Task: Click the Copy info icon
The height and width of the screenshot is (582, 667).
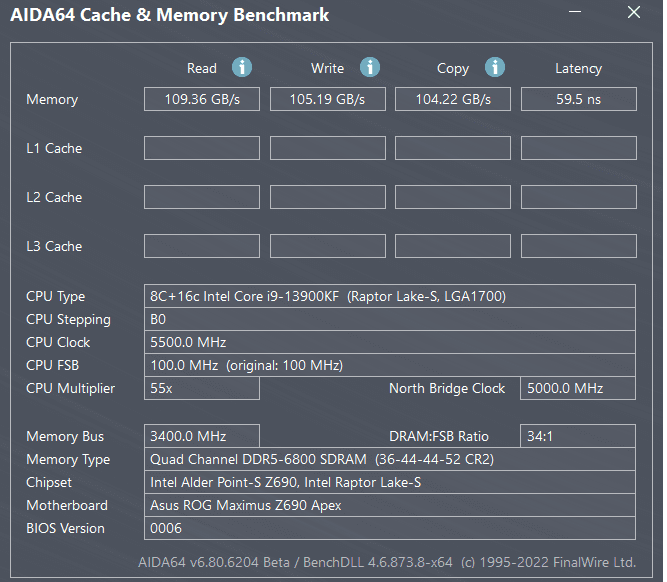Action: 495,67
